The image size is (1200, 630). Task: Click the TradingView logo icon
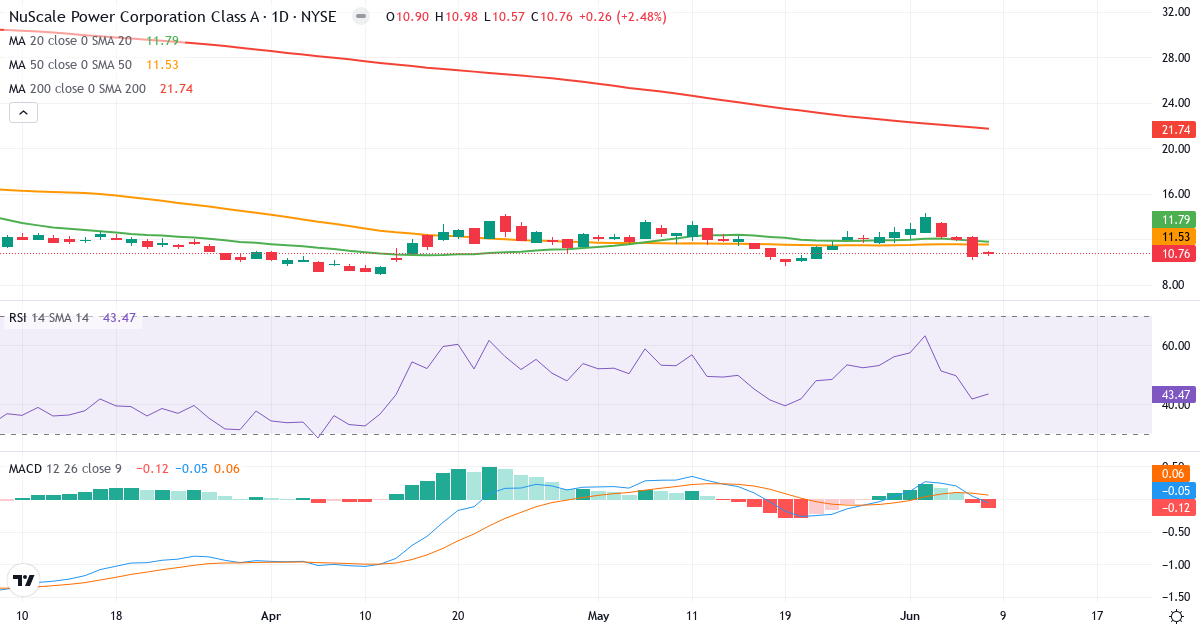[23, 580]
